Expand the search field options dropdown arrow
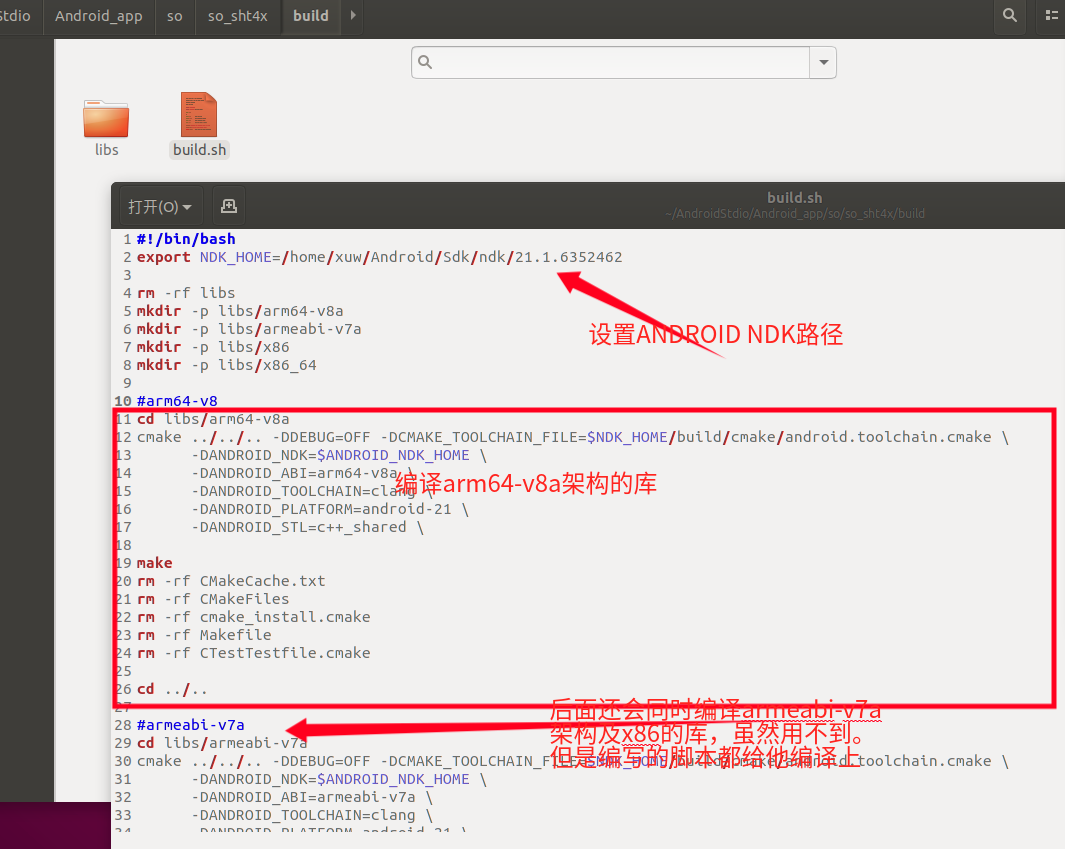Screen dimensions: 1065x849 823,62
